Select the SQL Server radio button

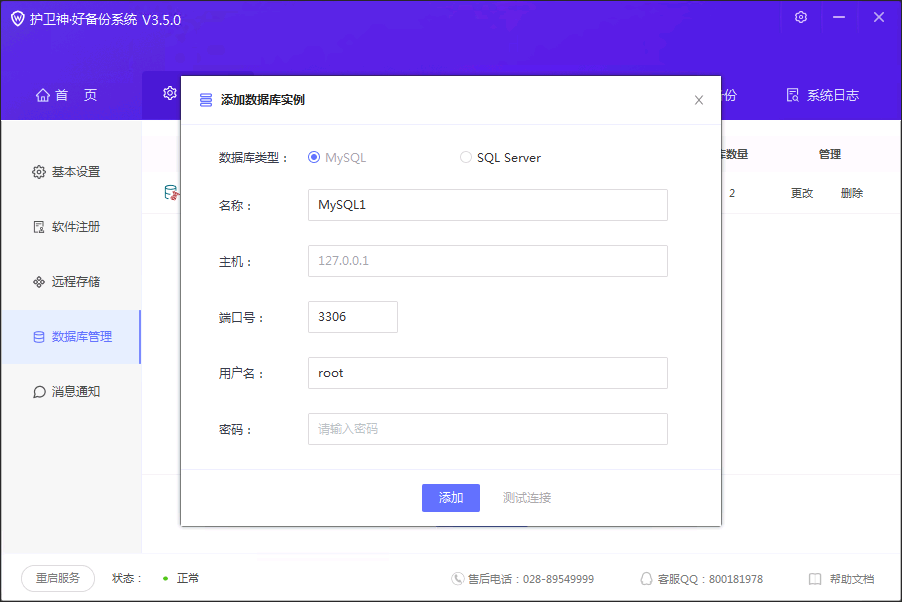465,157
